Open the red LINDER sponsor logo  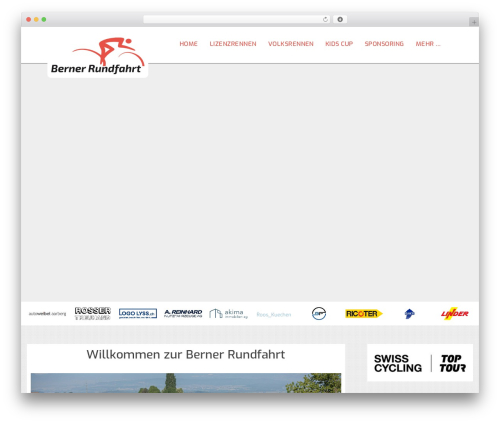tap(455, 314)
